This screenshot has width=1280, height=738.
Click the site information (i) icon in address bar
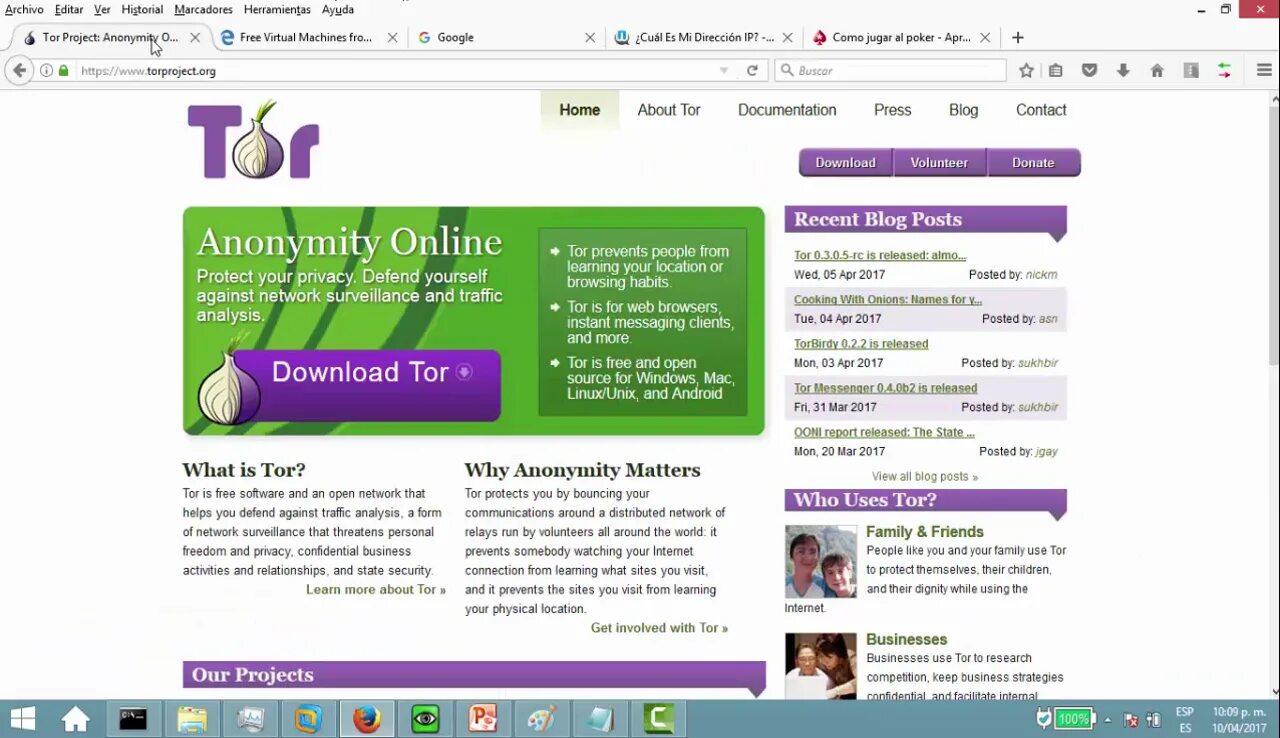tap(46, 71)
